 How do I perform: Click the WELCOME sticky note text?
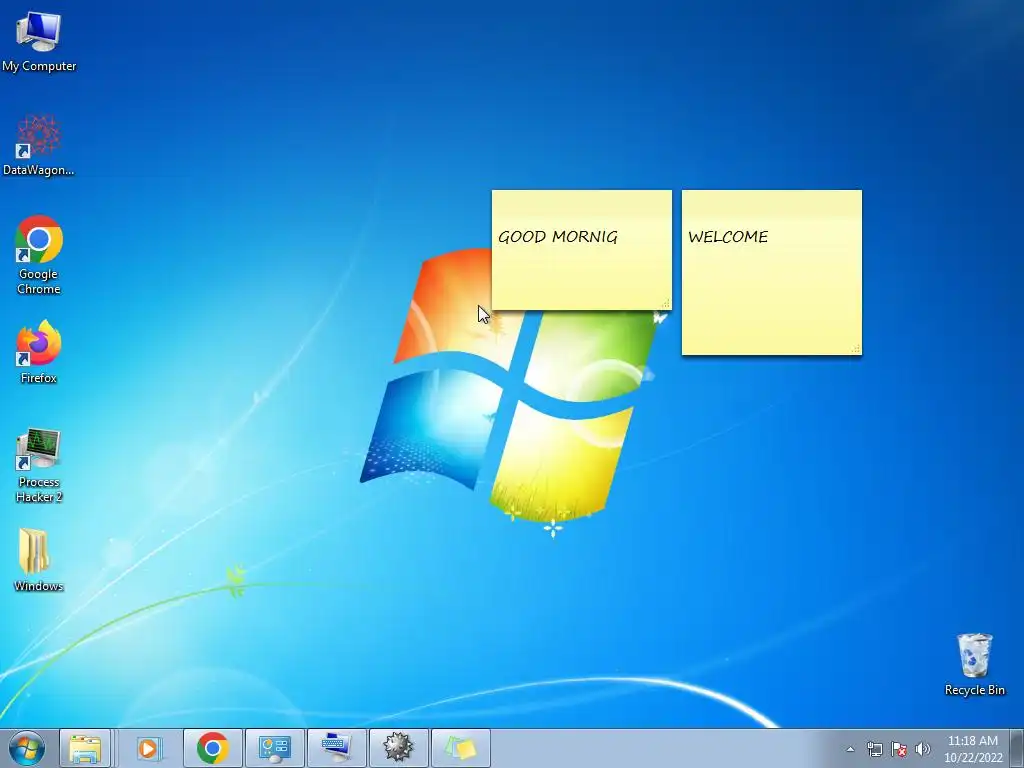[728, 236]
